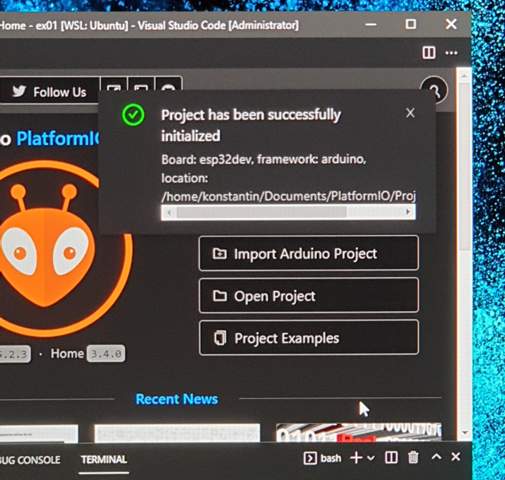Image resolution: width=505 pixels, height=480 pixels.
Task: Add a new terminal with plus icon
Action: pyautogui.click(x=356, y=458)
